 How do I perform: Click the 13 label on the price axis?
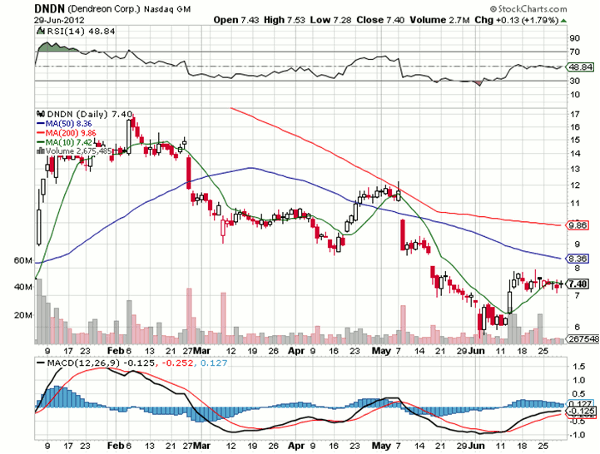[x=574, y=169]
